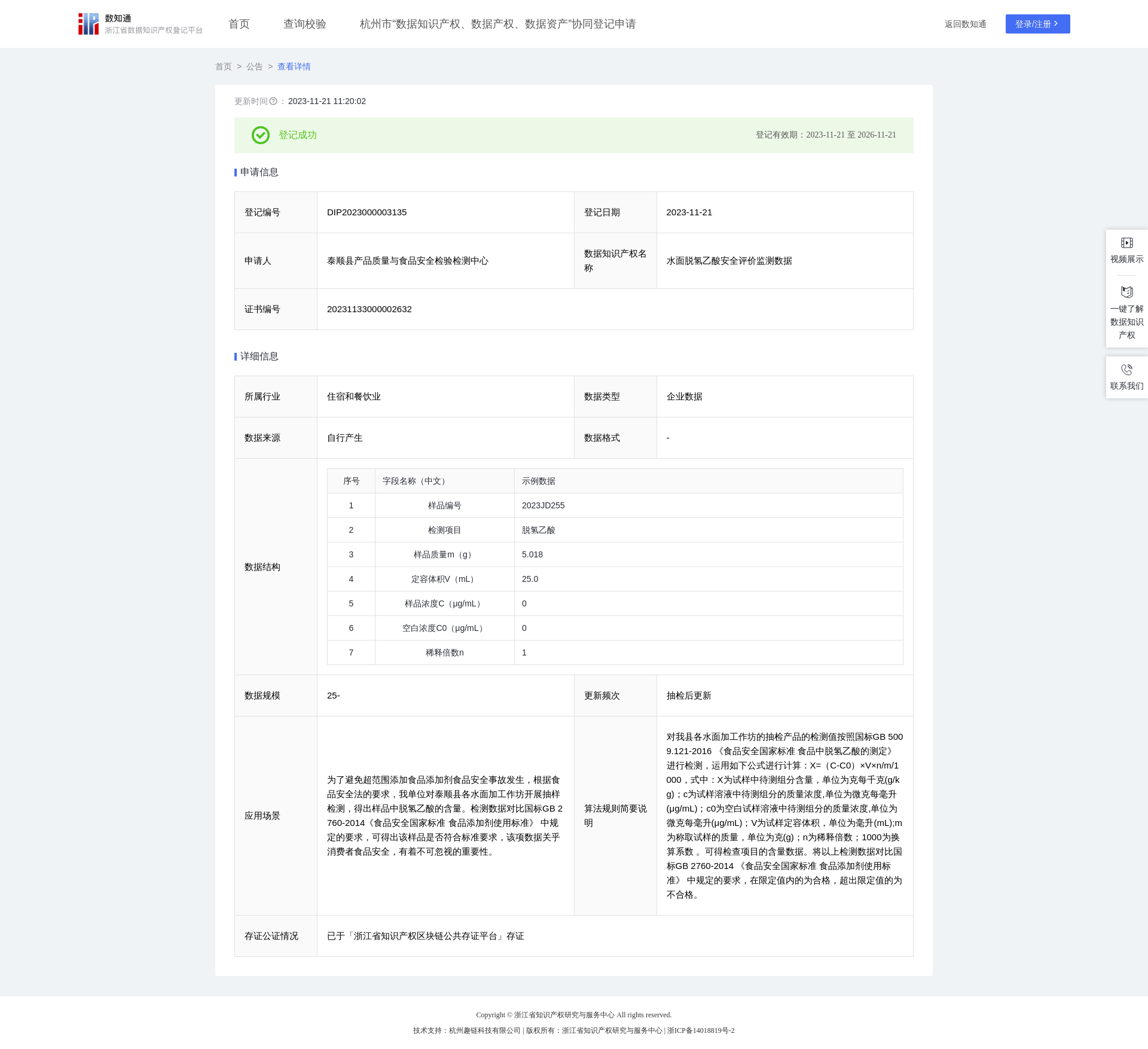Open the 首页 navigation menu

click(x=239, y=24)
